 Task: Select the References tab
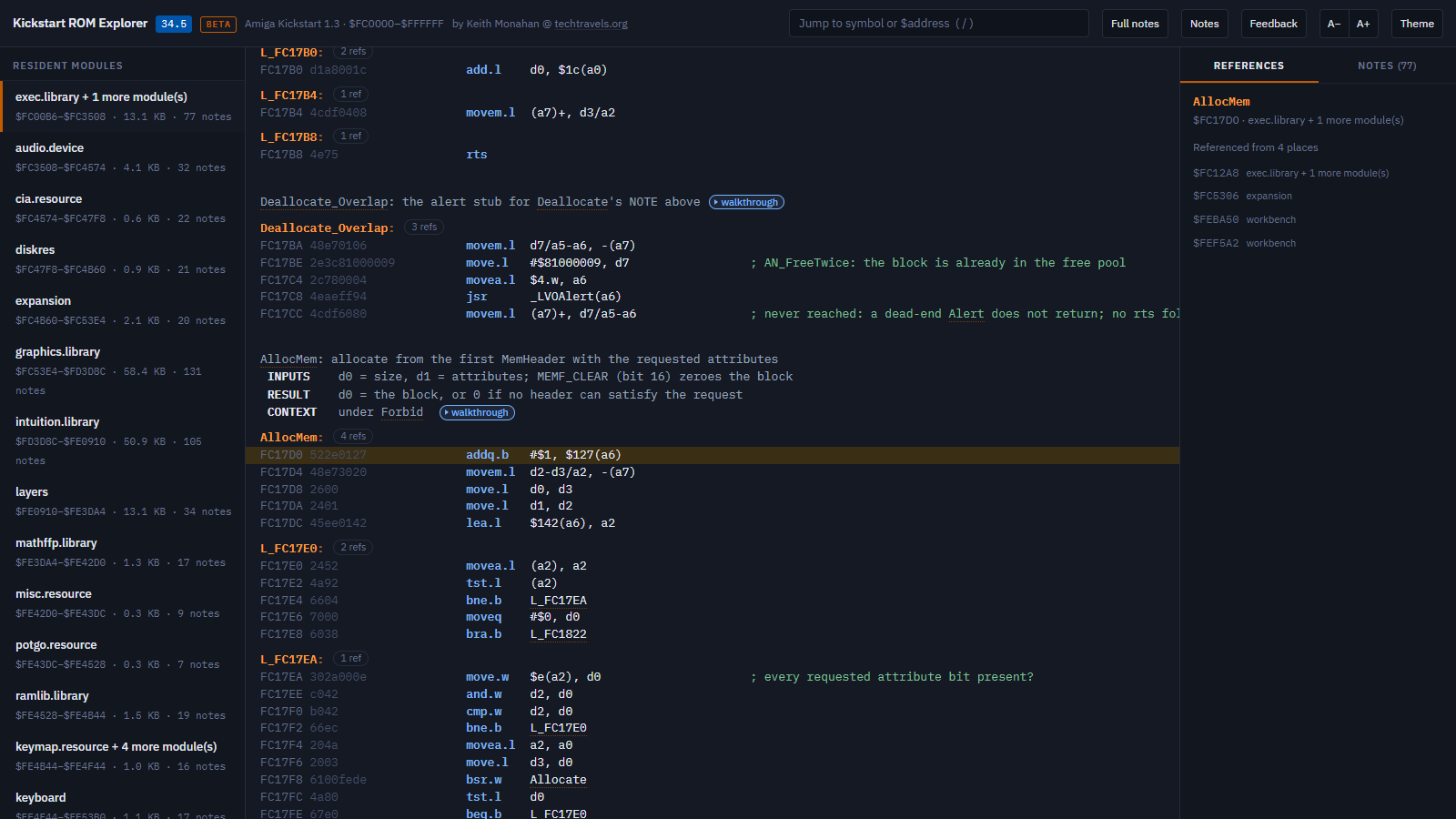click(1249, 66)
